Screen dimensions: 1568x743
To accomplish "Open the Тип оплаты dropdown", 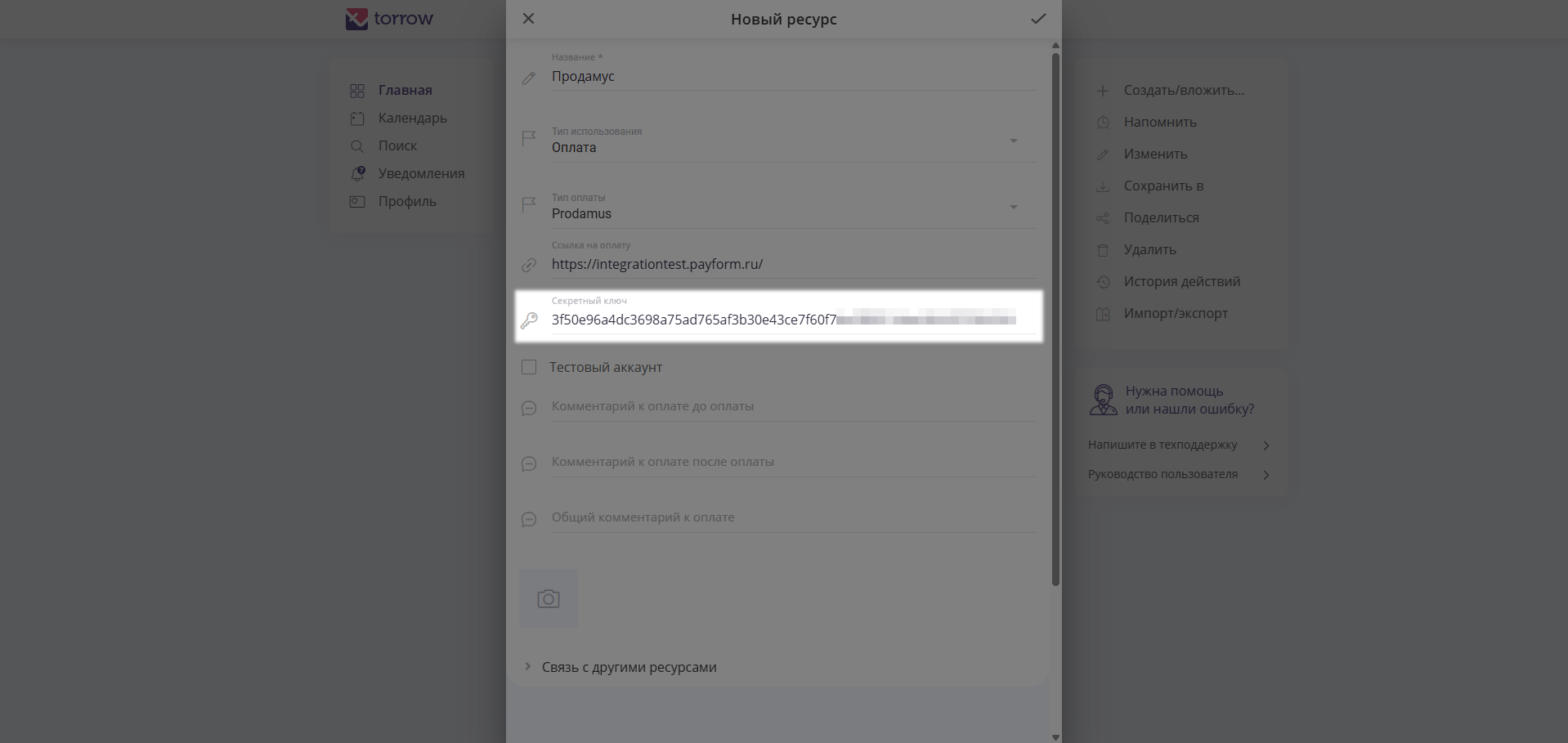I will coord(1013,207).
